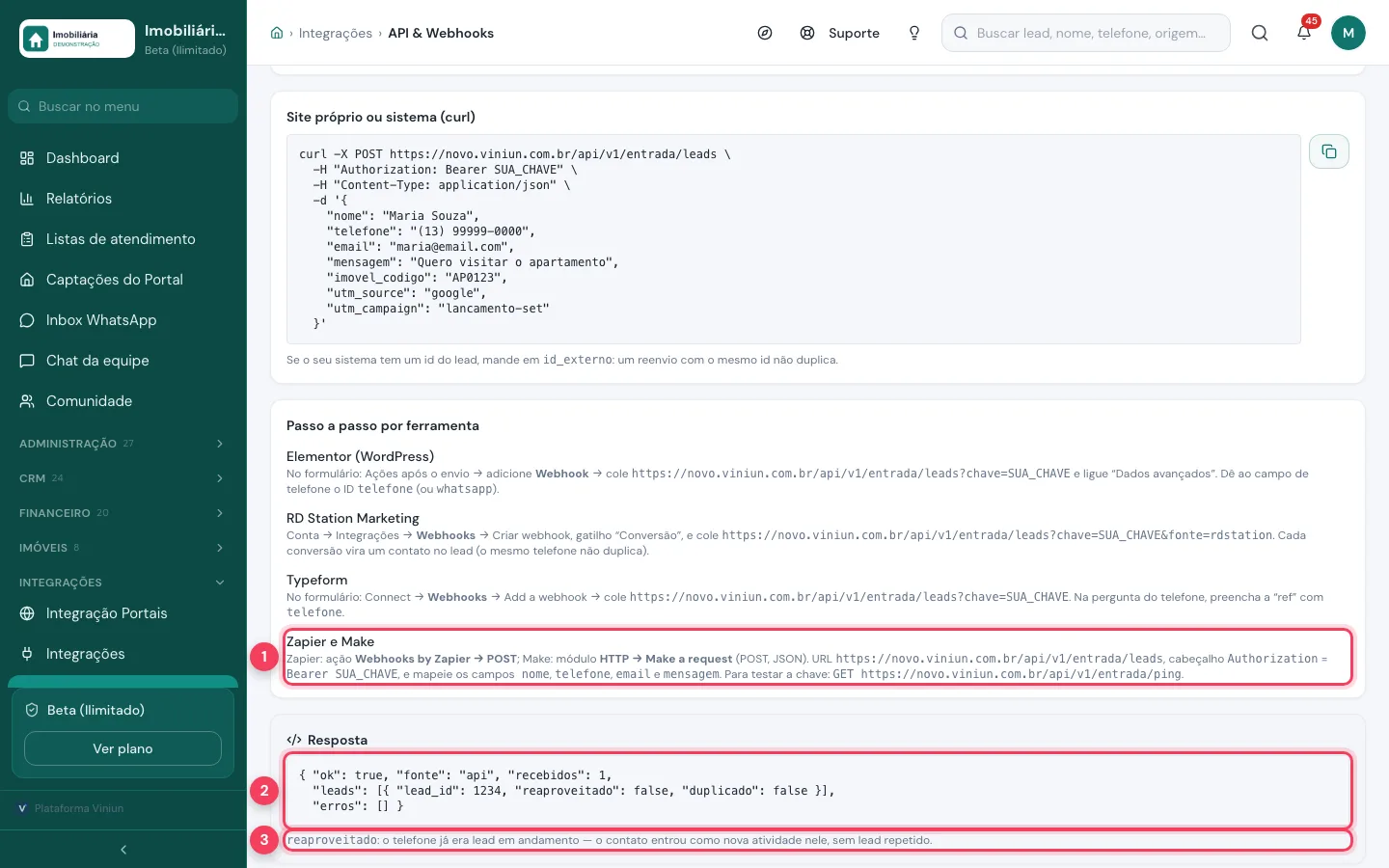Click the 'Passo a passo por ferramenta' heading
Image resolution: width=1389 pixels, height=868 pixels.
click(x=383, y=425)
